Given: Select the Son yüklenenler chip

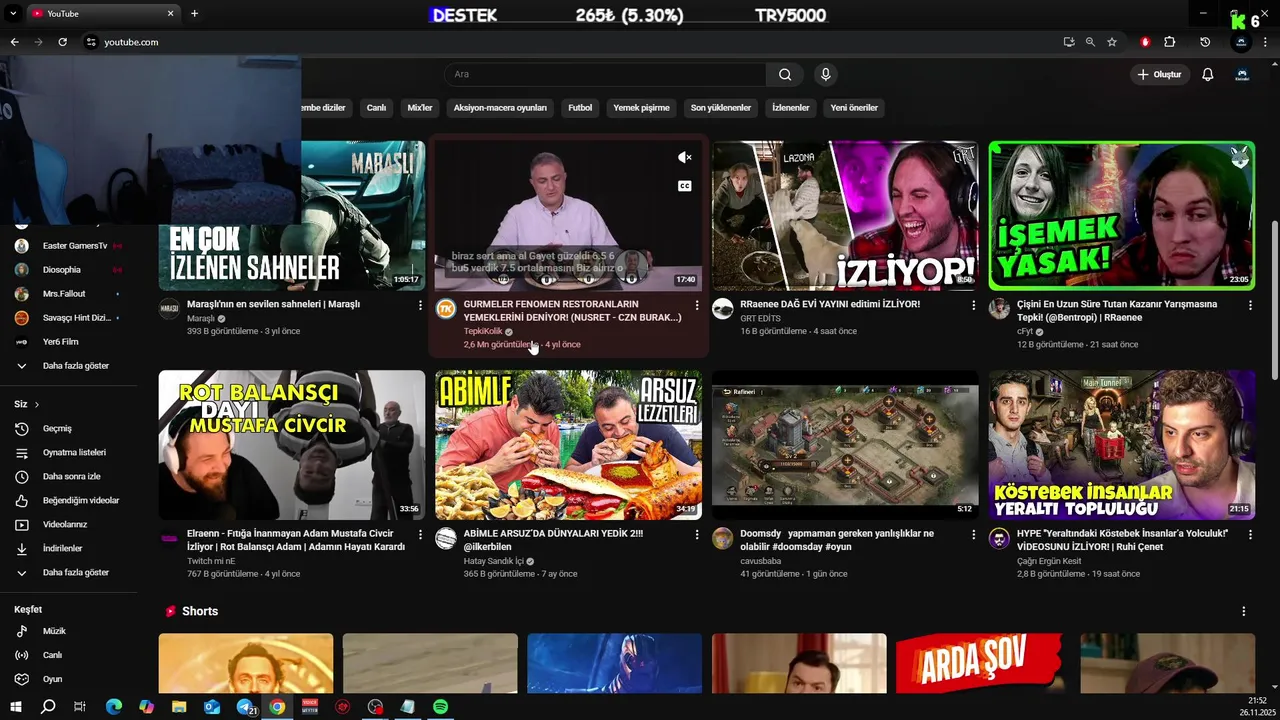Looking at the screenshot, I should [x=720, y=107].
